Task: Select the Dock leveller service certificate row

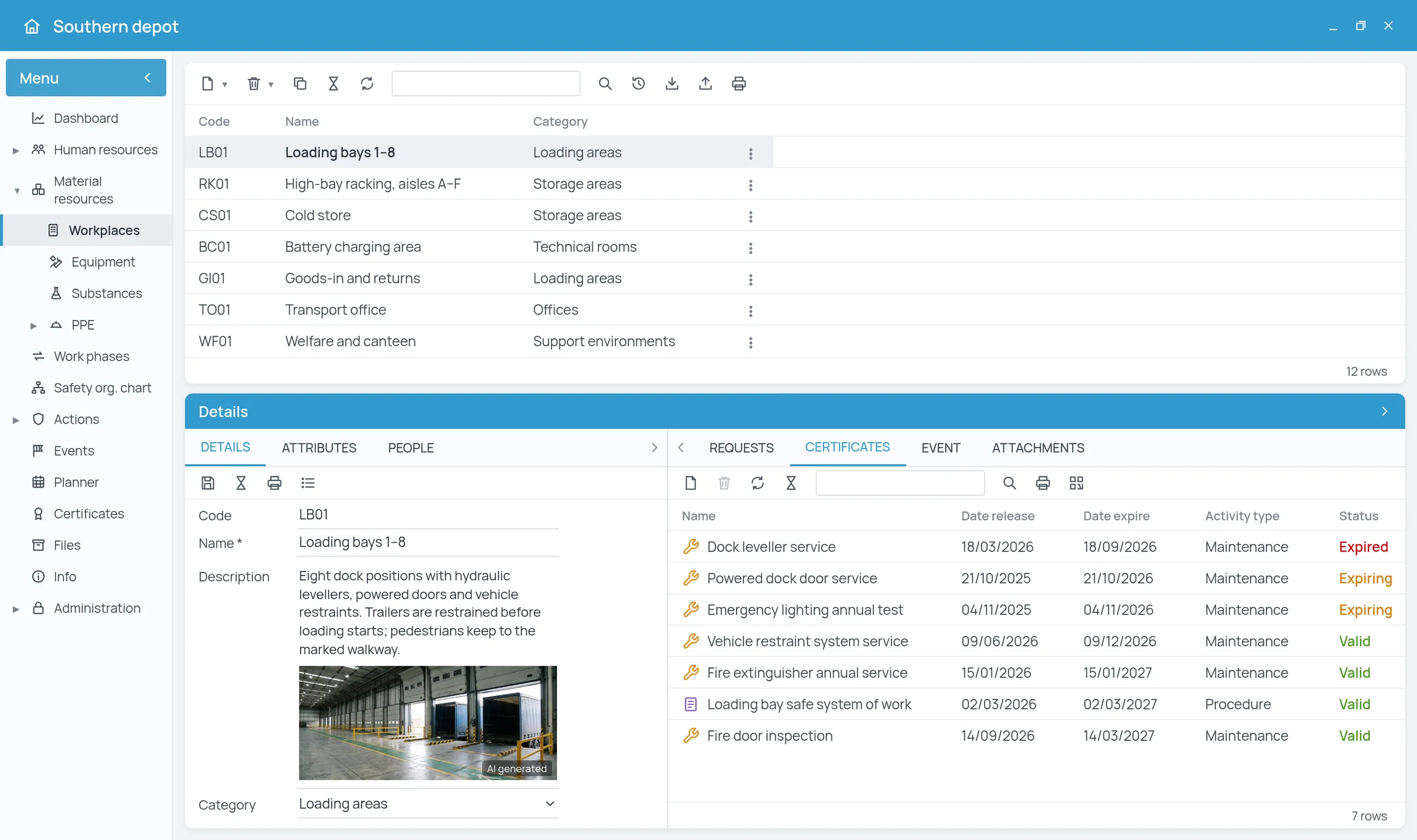Action: click(x=1036, y=546)
